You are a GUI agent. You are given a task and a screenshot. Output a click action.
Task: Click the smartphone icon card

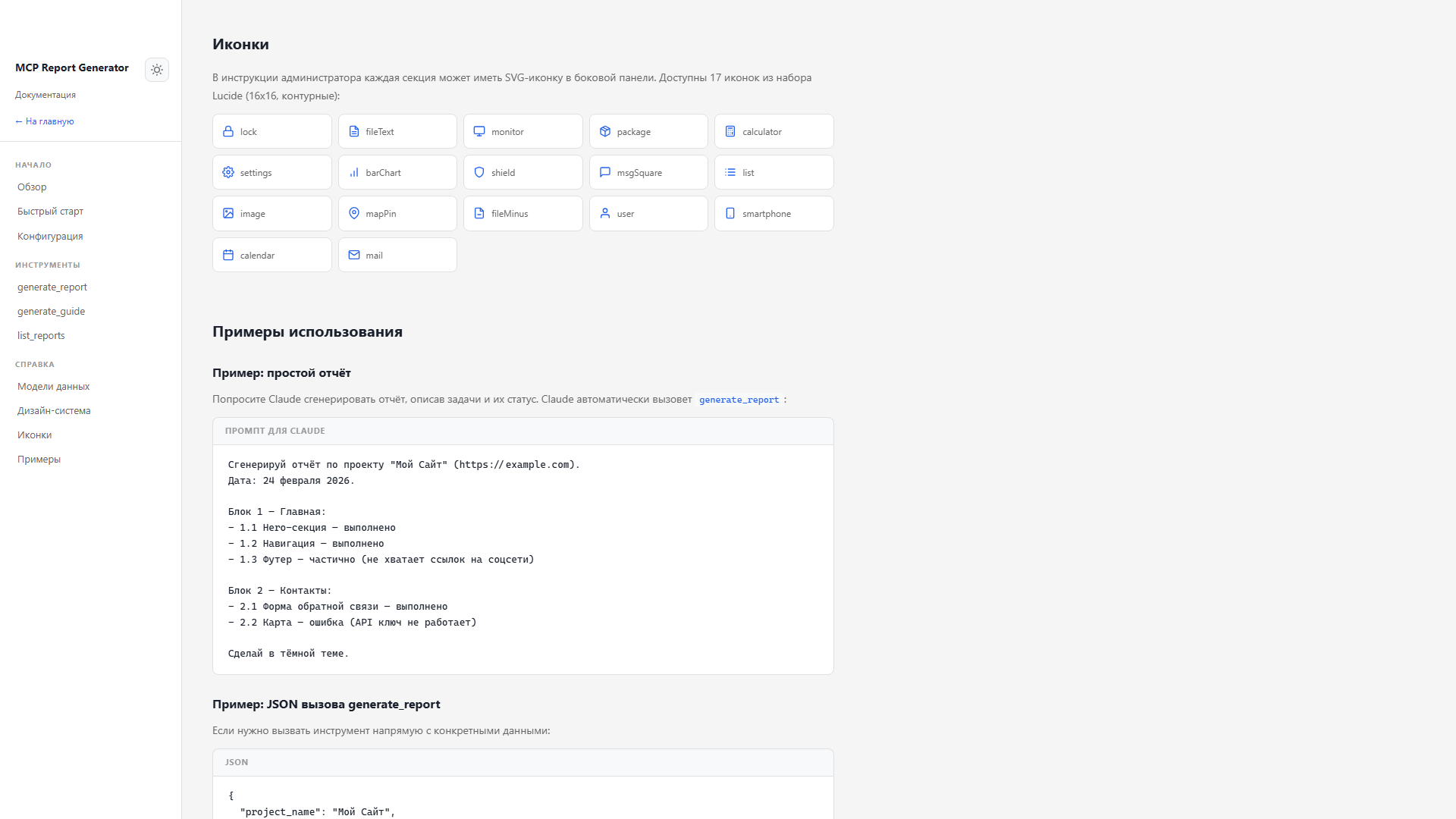[773, 214]
